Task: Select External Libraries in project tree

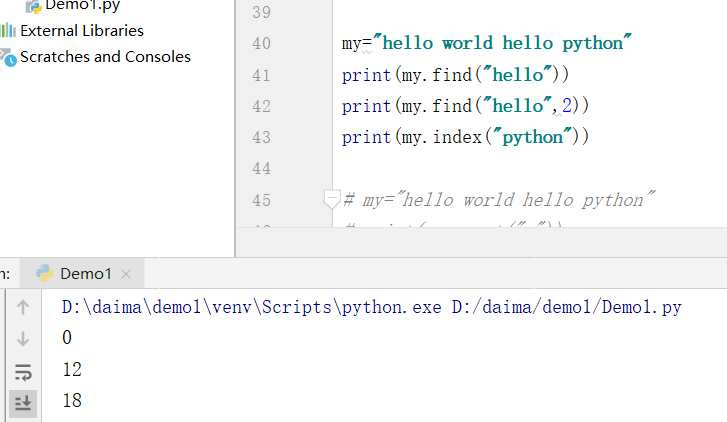Action: pos(82,31)
